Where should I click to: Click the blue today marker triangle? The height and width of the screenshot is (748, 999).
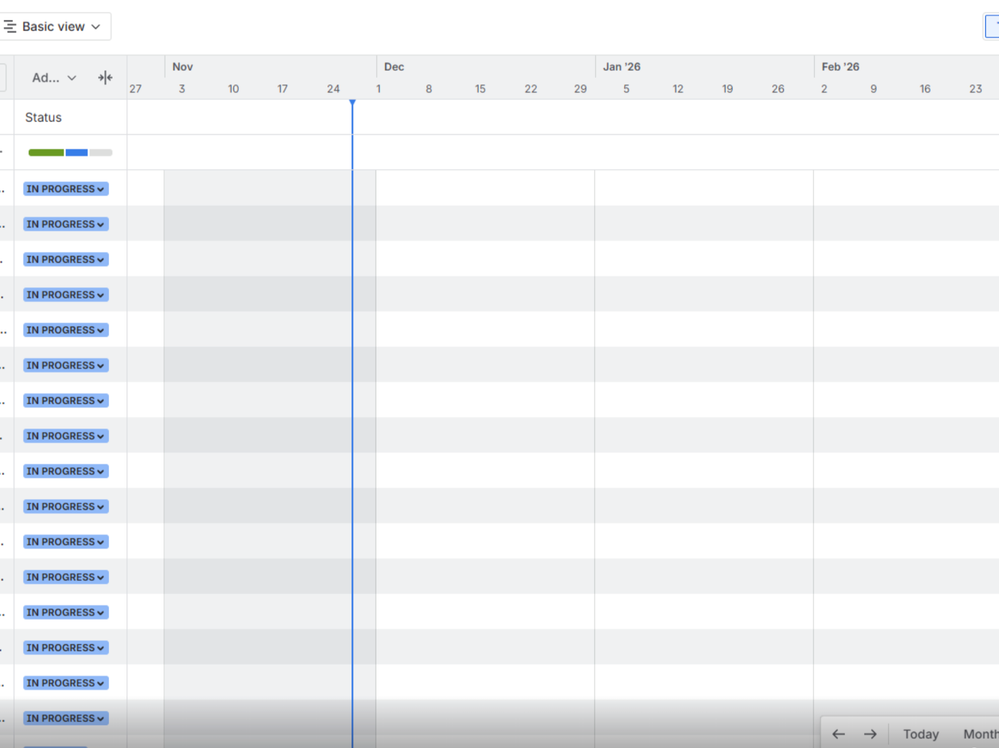(352, 103)
